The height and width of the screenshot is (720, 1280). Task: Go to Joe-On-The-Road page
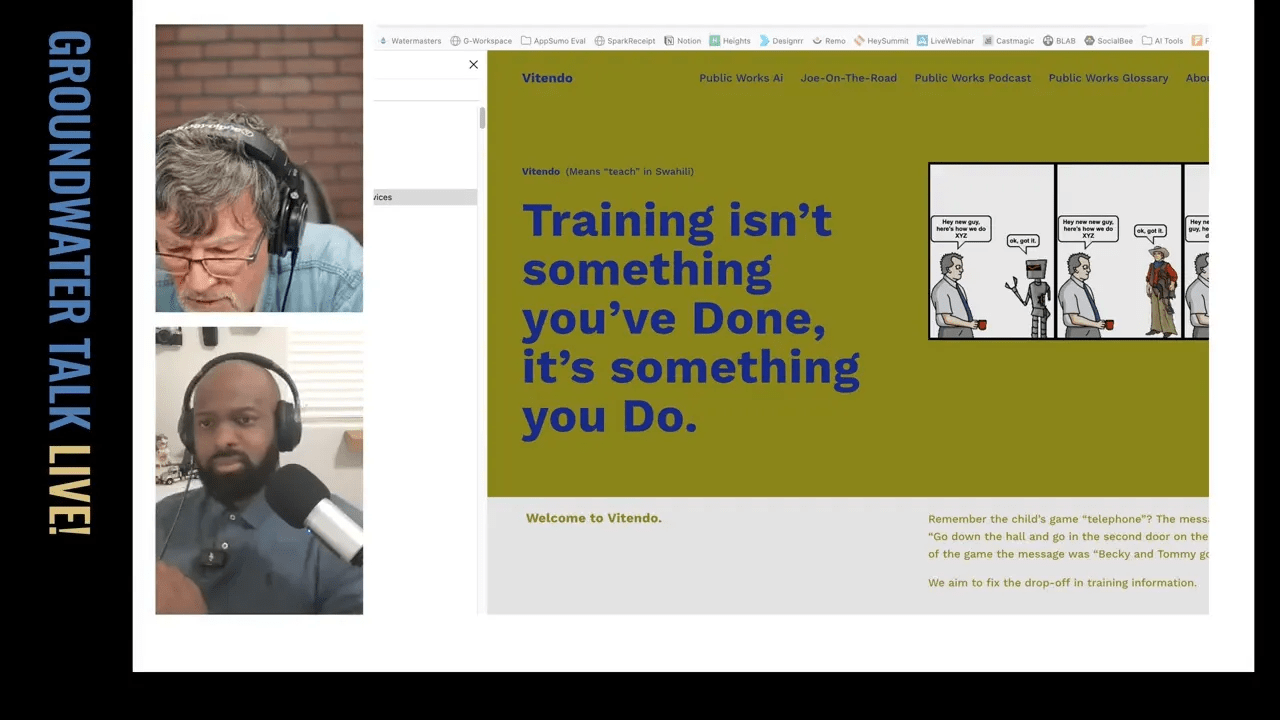click(x=848, y=78)
